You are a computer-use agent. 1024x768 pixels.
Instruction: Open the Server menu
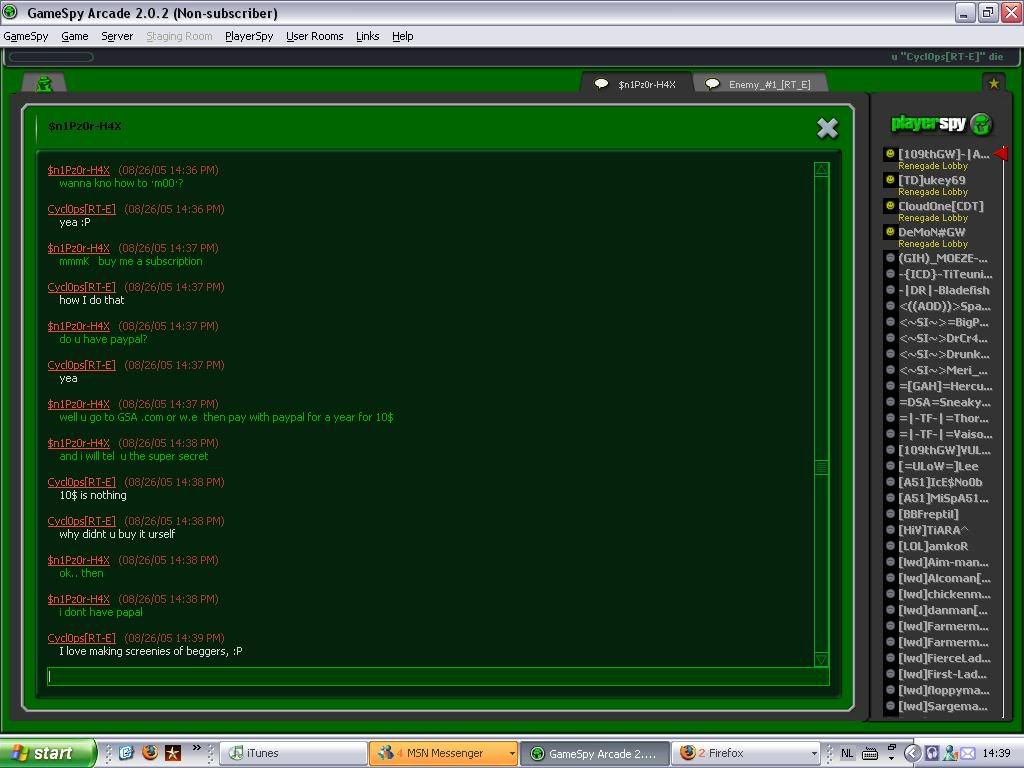pos(117,36)
